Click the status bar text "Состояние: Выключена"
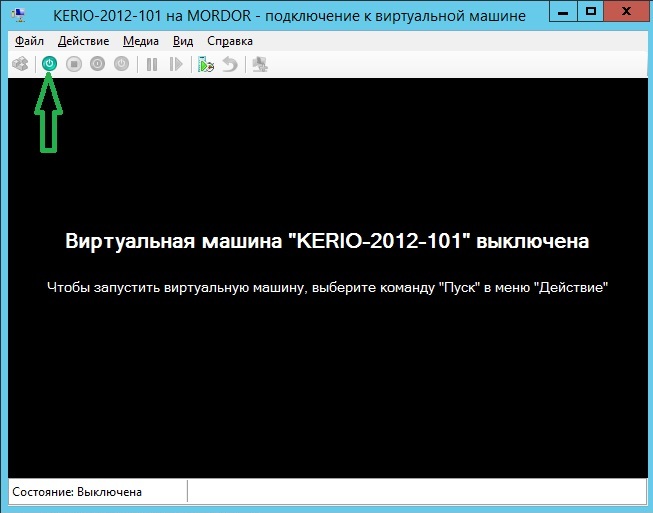653x513 pixels. point(76,492)
